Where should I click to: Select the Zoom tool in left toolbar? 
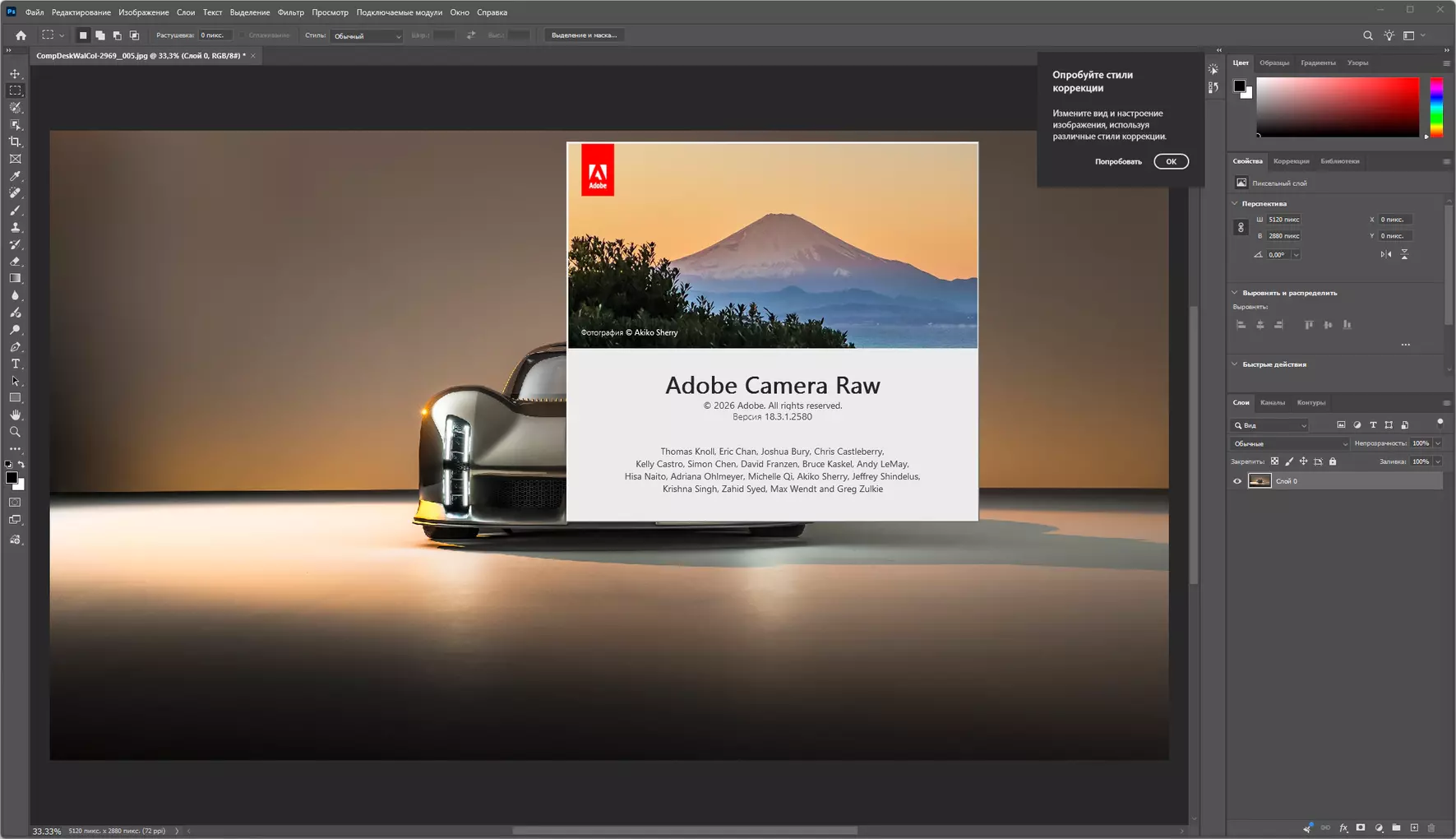click(x=15, y=432)
